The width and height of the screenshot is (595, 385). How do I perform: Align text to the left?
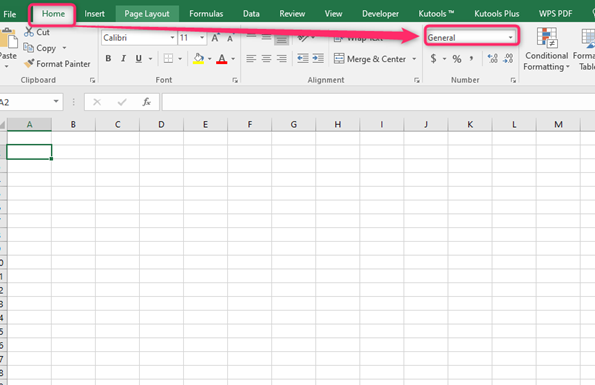tap(251, 58)
